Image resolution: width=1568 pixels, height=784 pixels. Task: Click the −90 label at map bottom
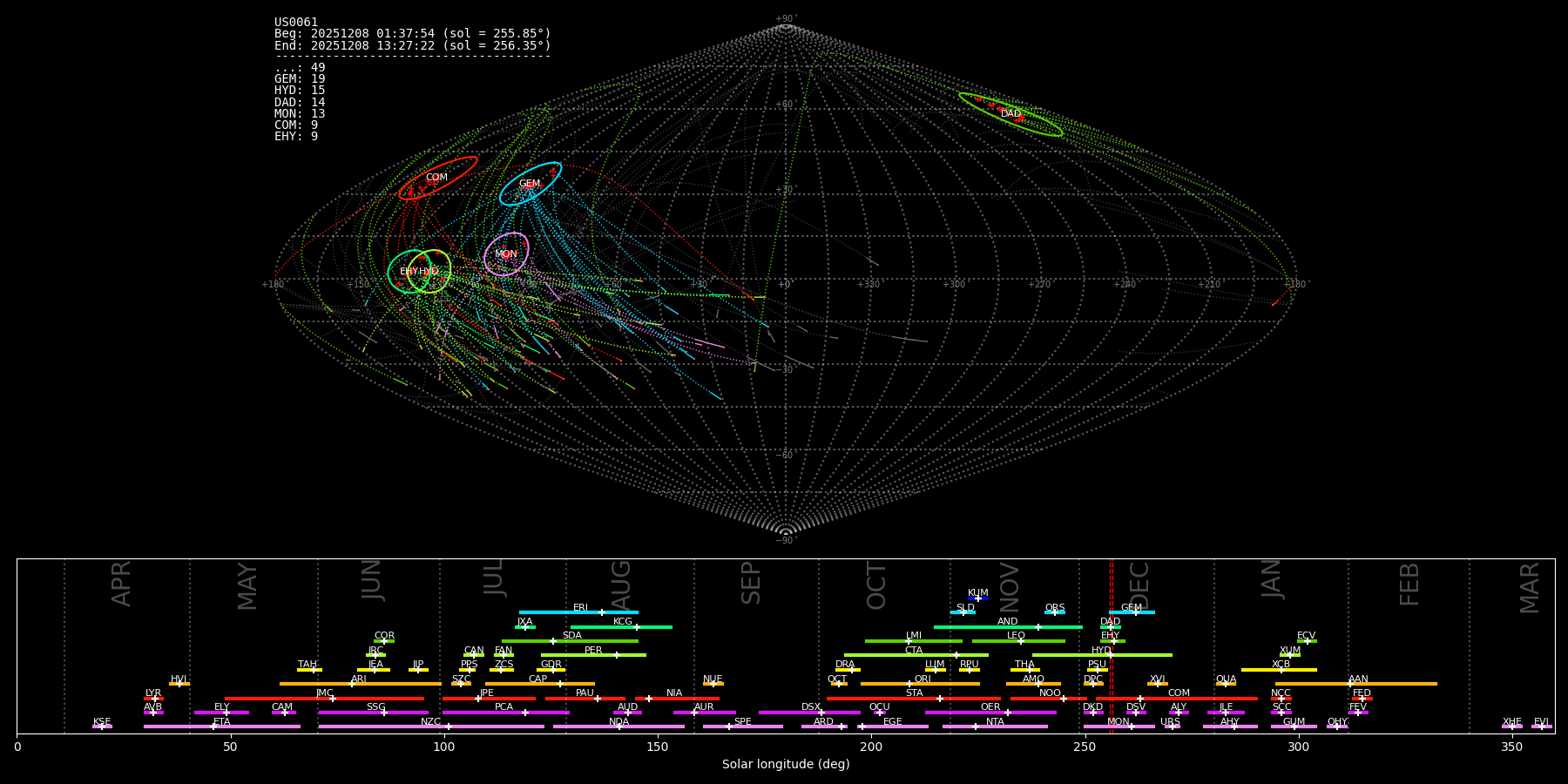pos(785,541)
